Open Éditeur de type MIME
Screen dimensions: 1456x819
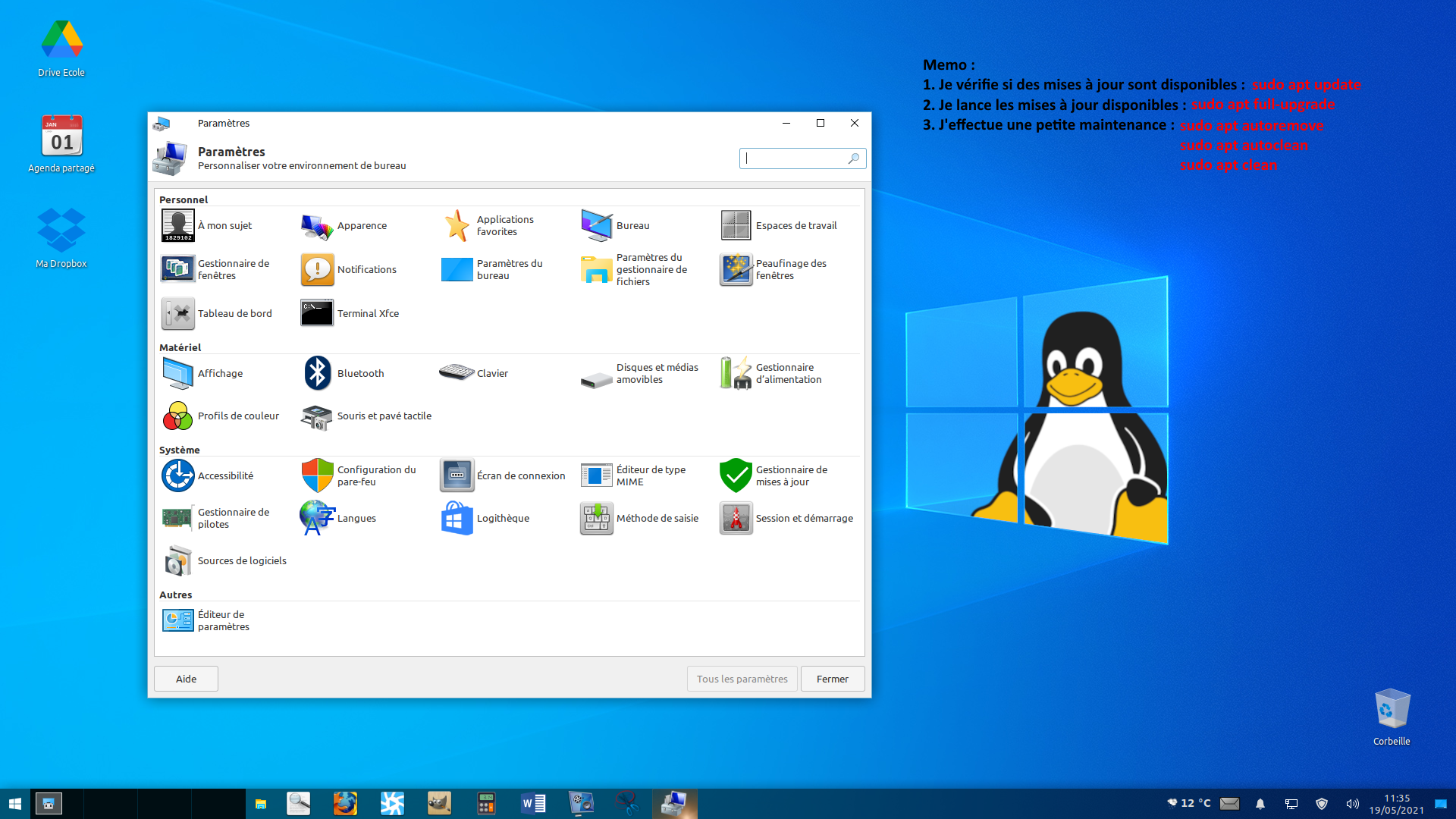coord(633,475)
